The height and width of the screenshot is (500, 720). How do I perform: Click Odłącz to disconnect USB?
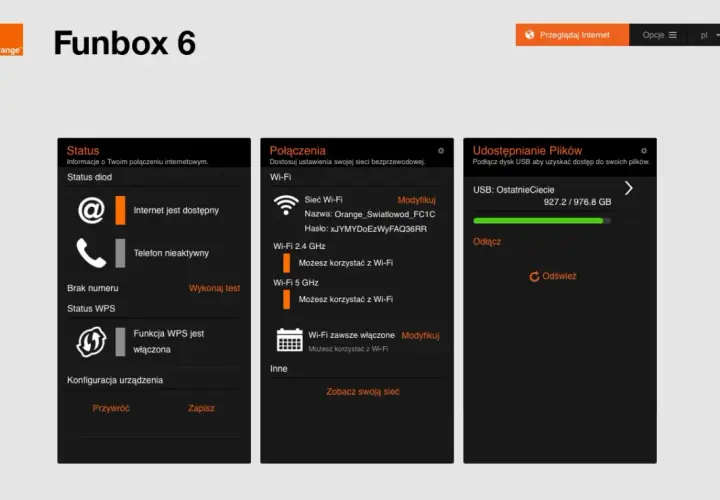click(x=487, y=242)
